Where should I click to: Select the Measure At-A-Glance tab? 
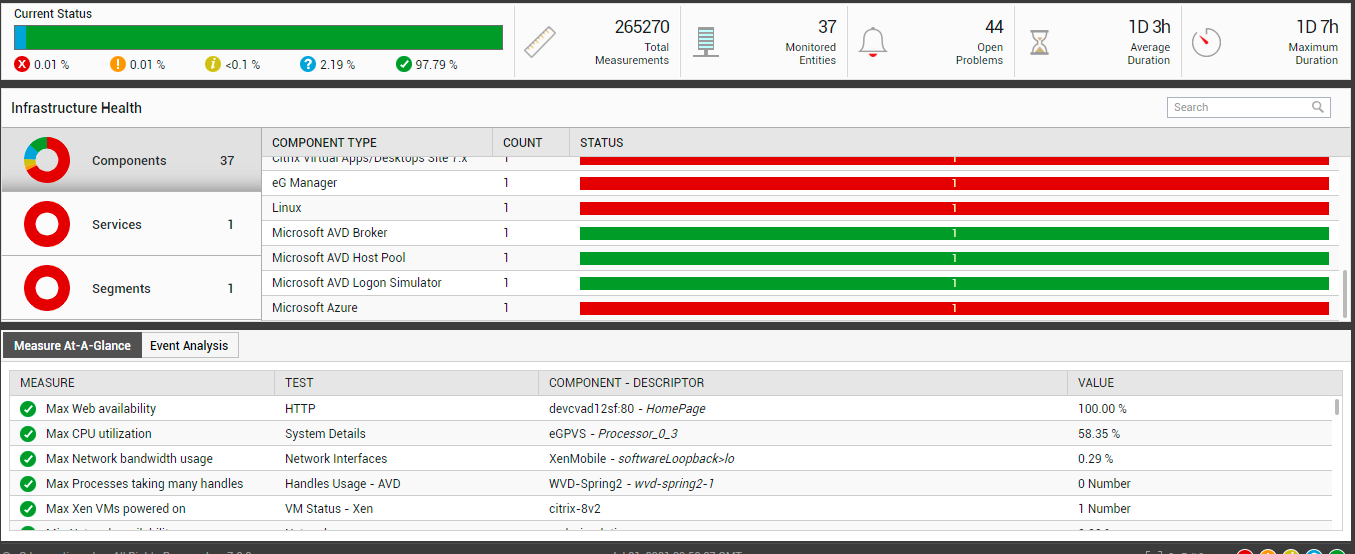coord(72,345)
